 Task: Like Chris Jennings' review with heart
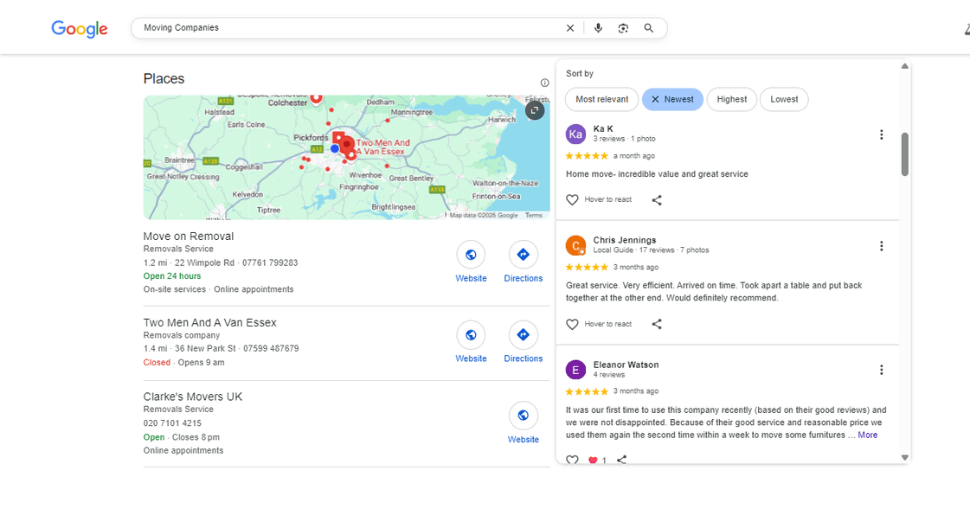(572, 324)
